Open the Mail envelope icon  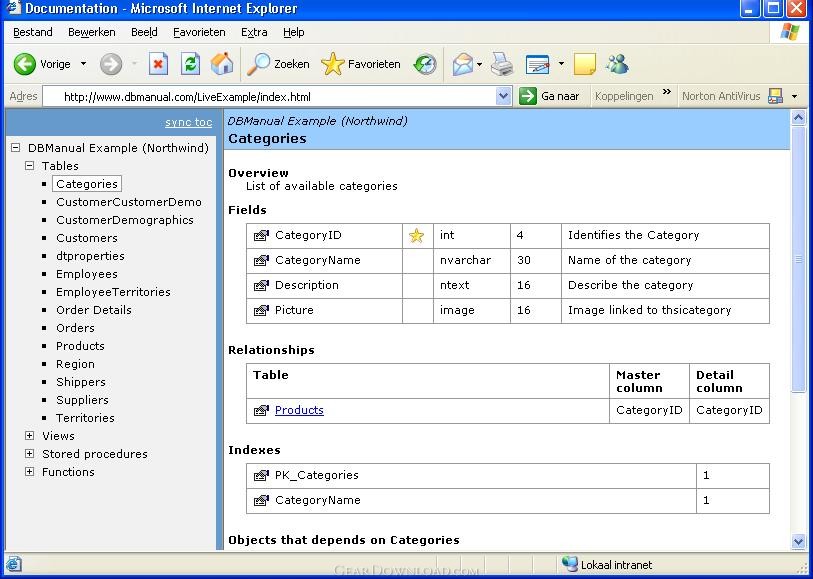tap(462, 64)
